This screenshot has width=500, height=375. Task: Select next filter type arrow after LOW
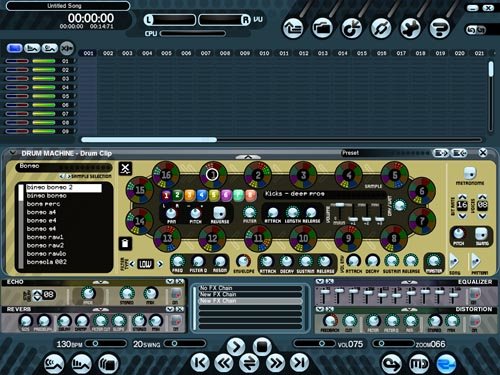coord(160,264)
